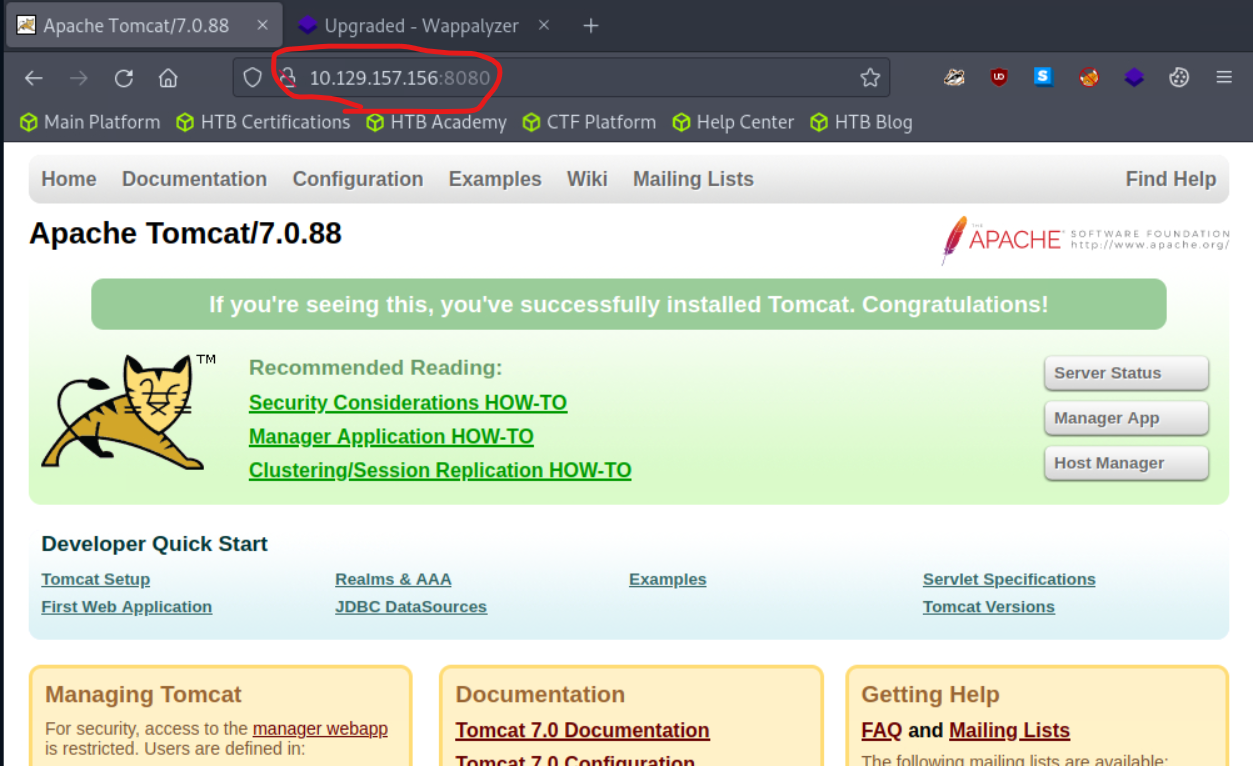
Task: Click Find Help in navigation bar
Action: pyautogui.click(x=1171, y=179)
